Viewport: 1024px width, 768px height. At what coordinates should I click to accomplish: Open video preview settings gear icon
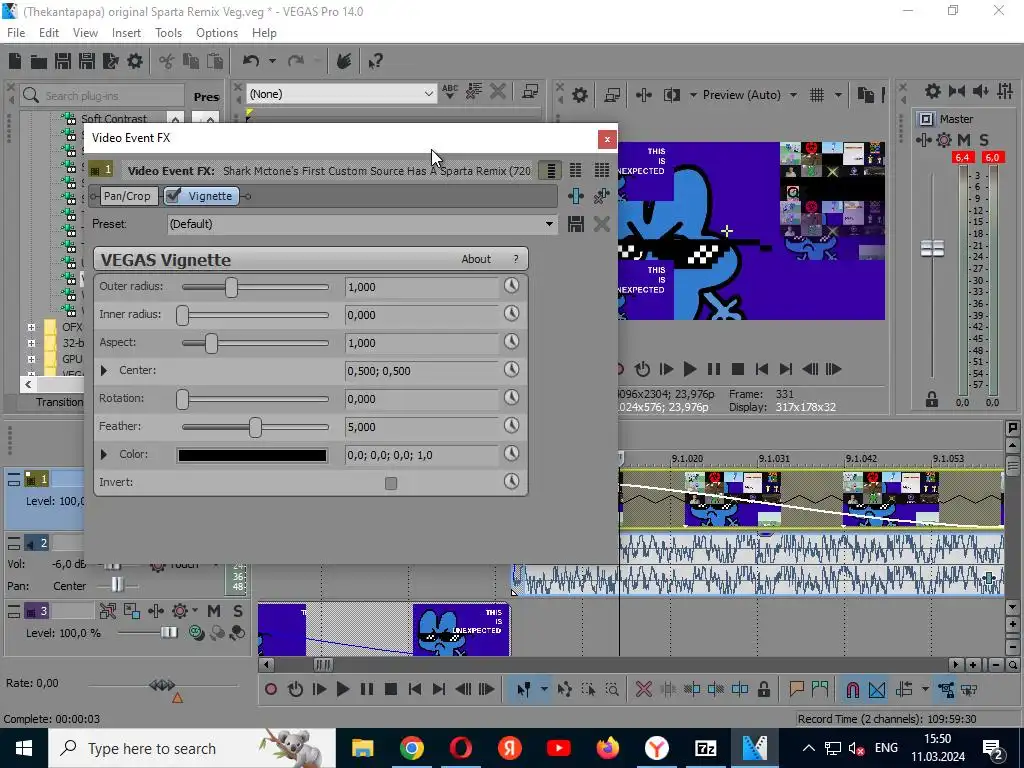coord(580,95)
